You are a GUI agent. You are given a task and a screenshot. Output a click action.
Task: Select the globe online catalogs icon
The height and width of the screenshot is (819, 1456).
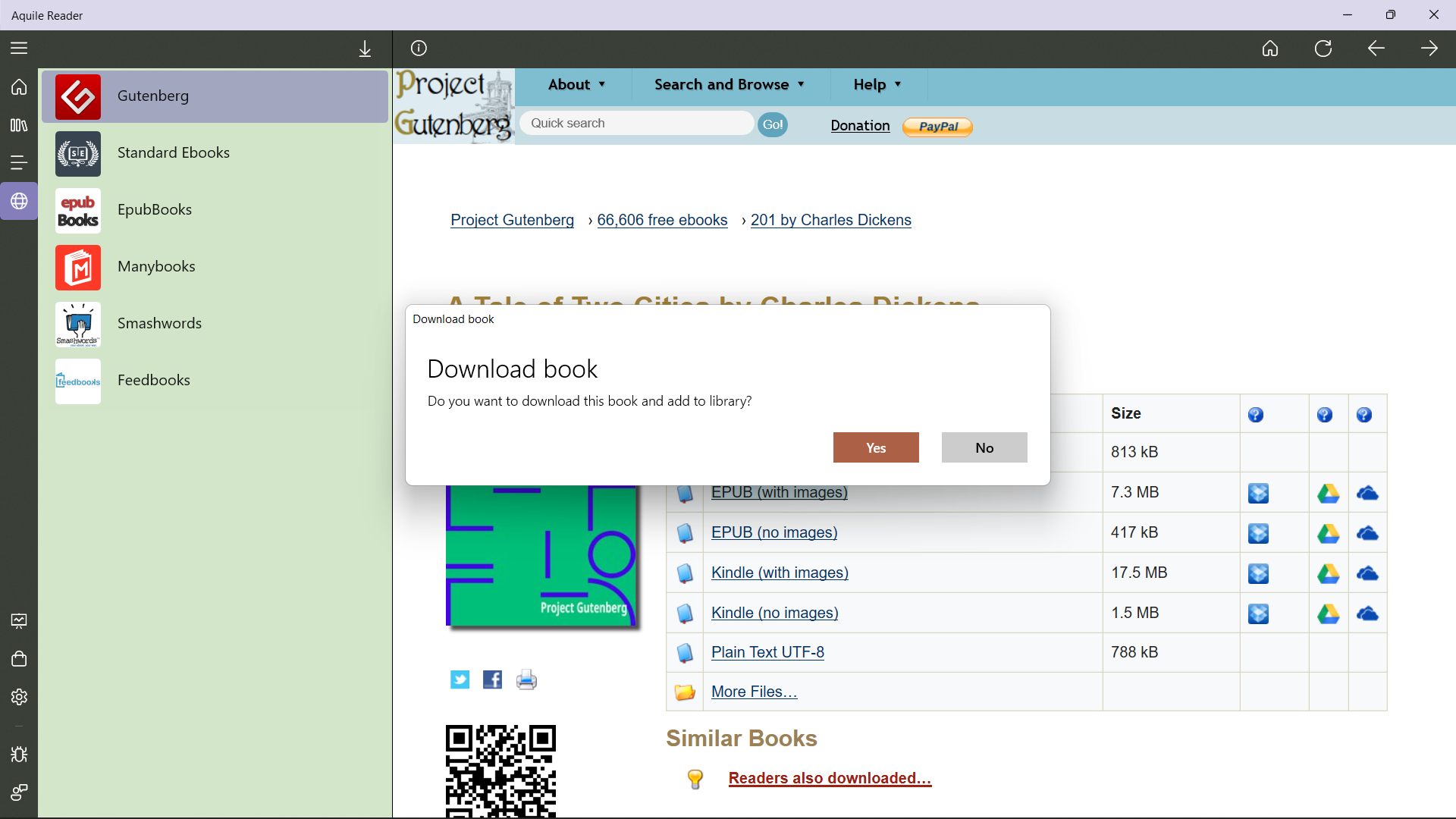[x=19, y=201]
